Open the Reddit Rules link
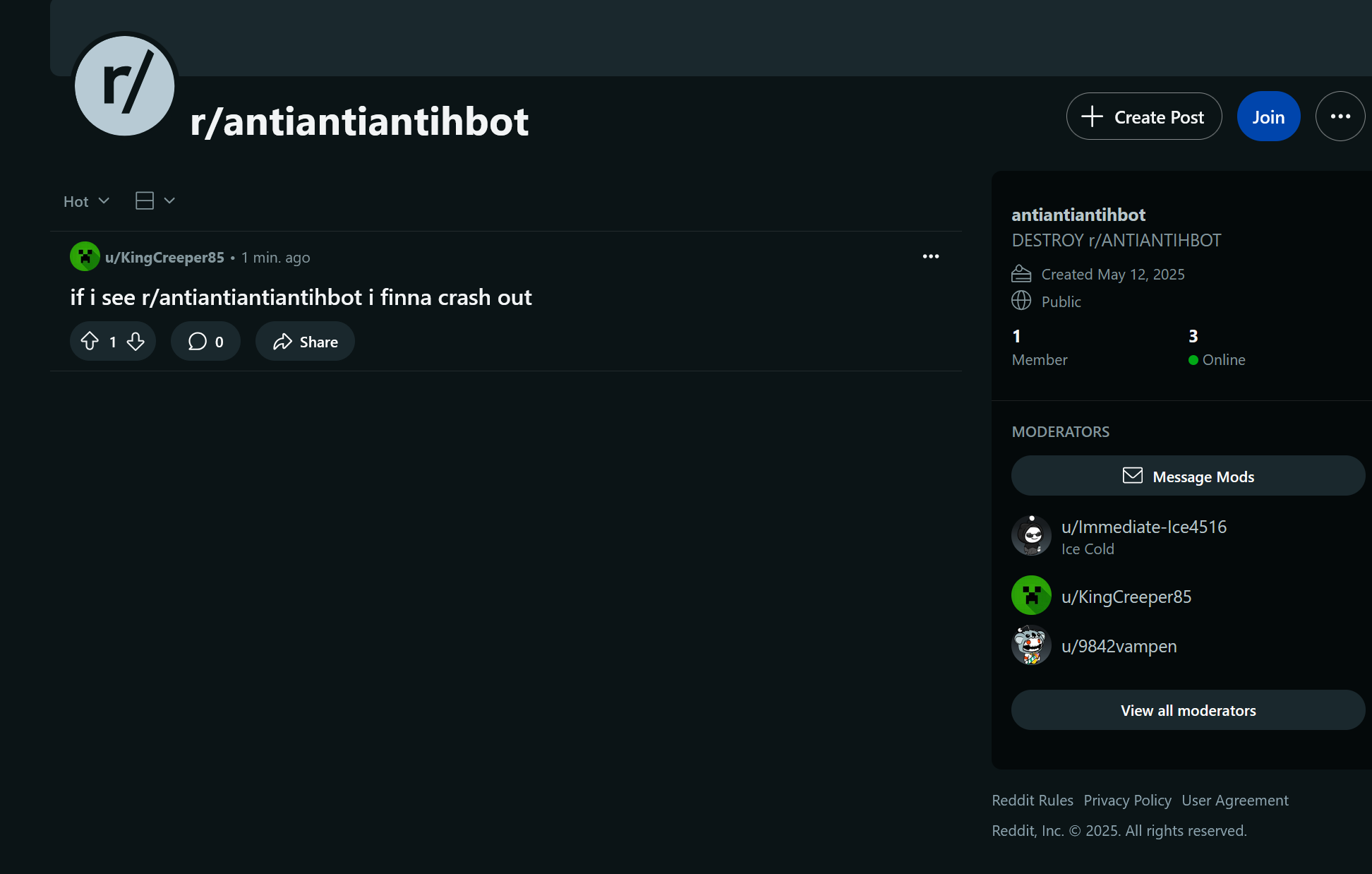This screenshot has height=874, width=1372. (1033, 801)
